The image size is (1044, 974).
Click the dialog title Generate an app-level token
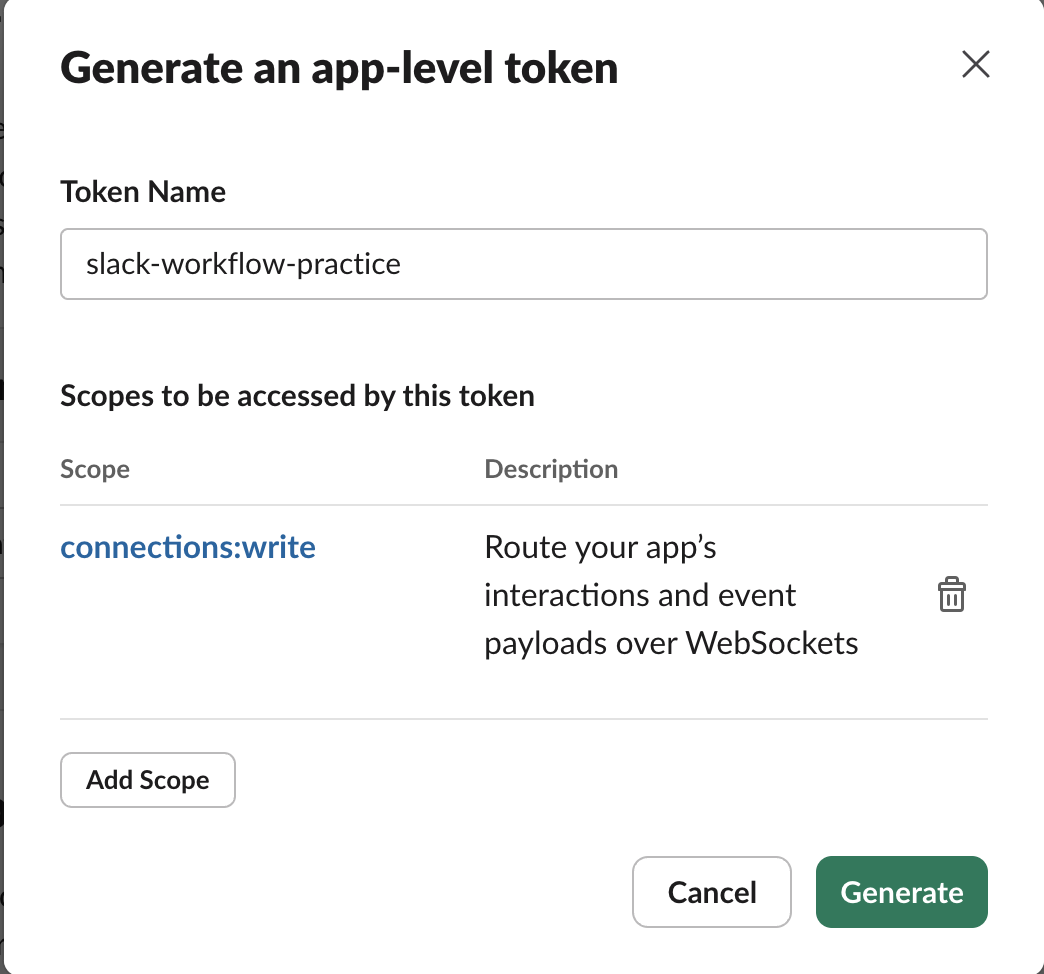pyautogui.click(x=340, y=68)
